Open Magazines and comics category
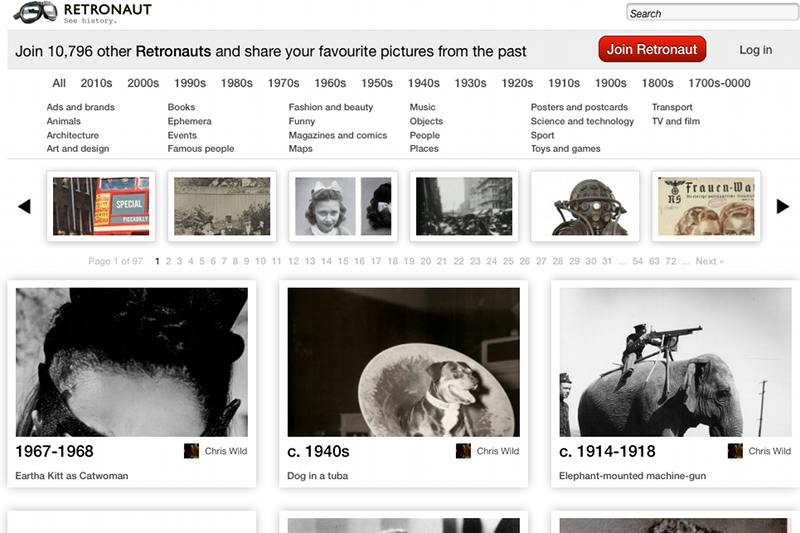800x533 pixels. pyautogui.click(x=338, y=135)
